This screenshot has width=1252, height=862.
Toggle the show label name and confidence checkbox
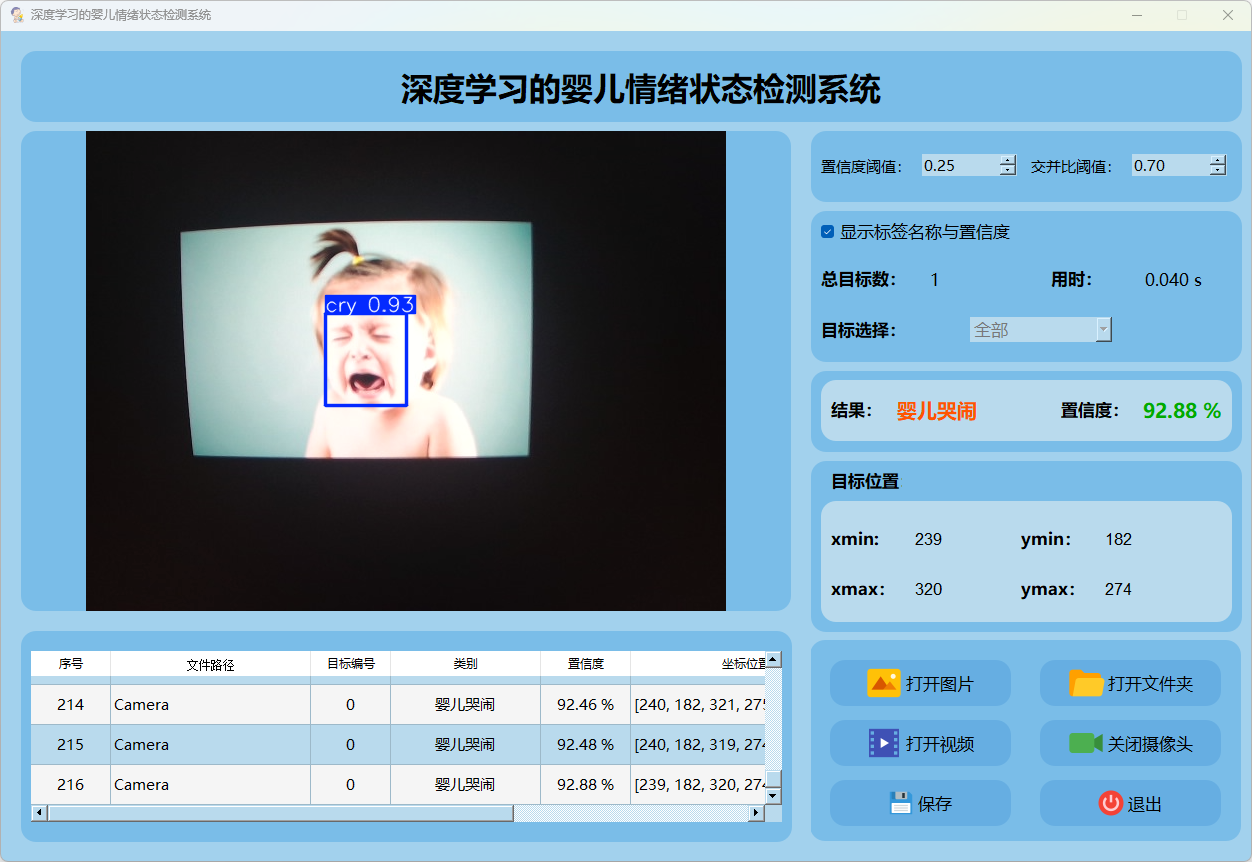click(x=827, y=232)
